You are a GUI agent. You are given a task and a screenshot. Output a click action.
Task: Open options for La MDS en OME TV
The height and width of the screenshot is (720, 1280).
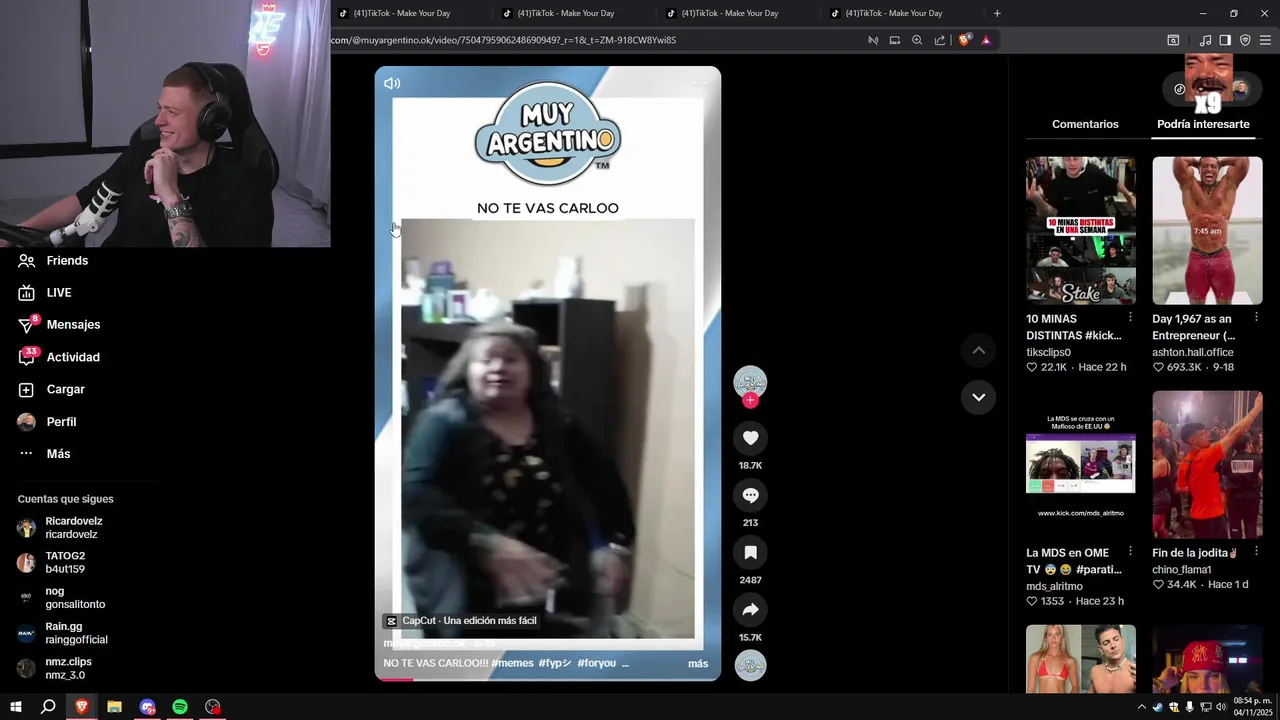point(1130,552)
